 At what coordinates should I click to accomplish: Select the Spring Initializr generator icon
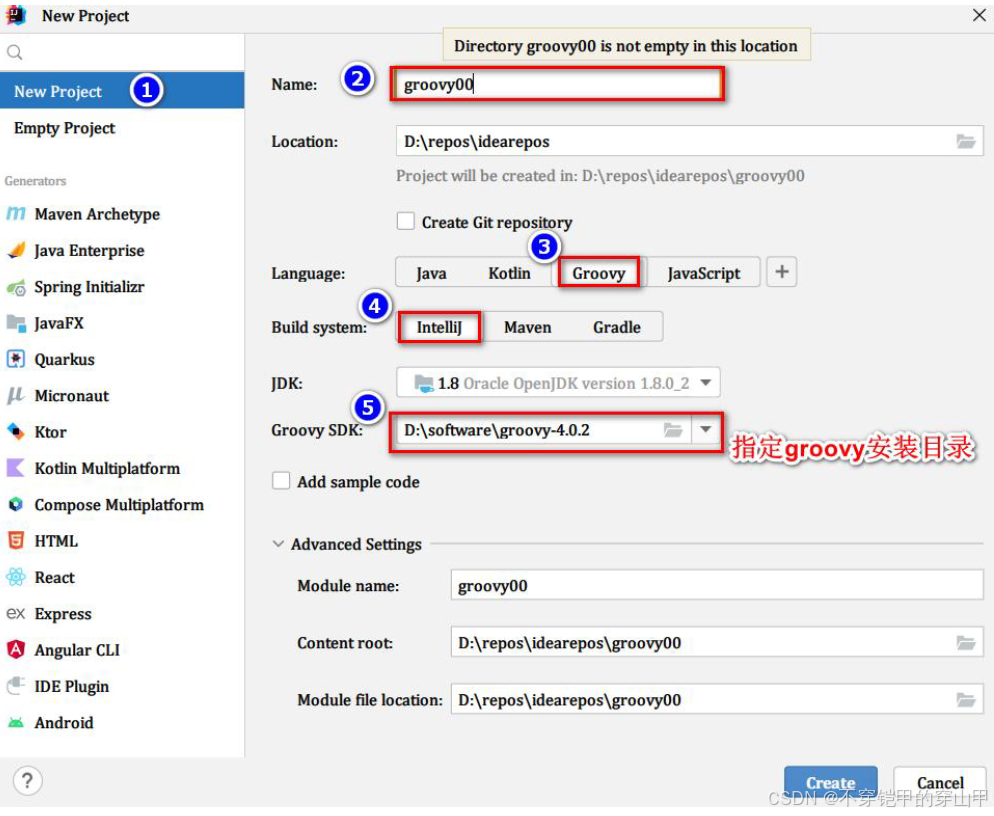tap(16, 287)
